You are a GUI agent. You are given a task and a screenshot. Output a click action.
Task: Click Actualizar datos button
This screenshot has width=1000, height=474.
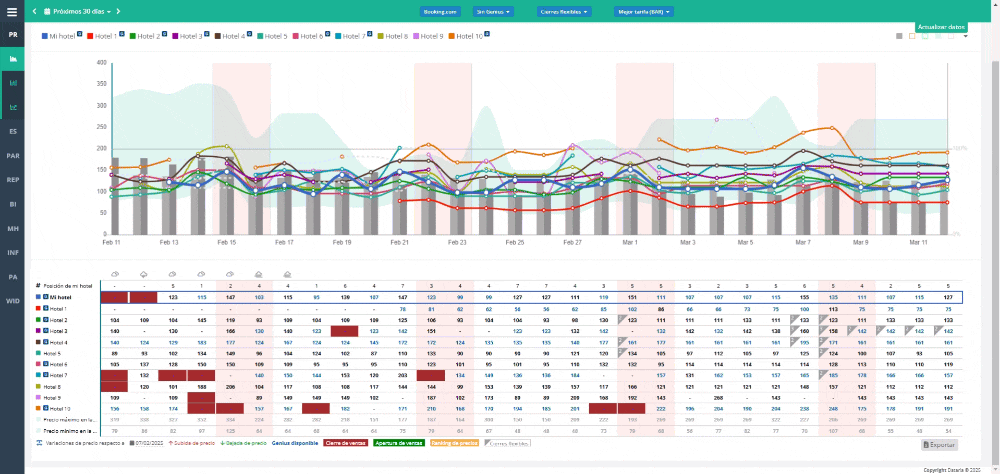coord(941,27)
